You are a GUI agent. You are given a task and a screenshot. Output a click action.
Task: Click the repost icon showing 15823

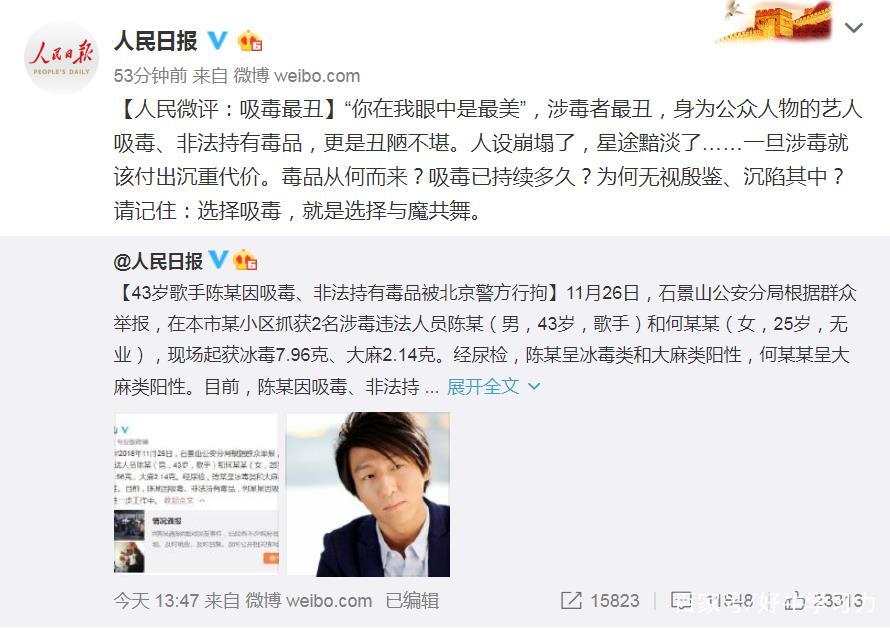(571, 601)
